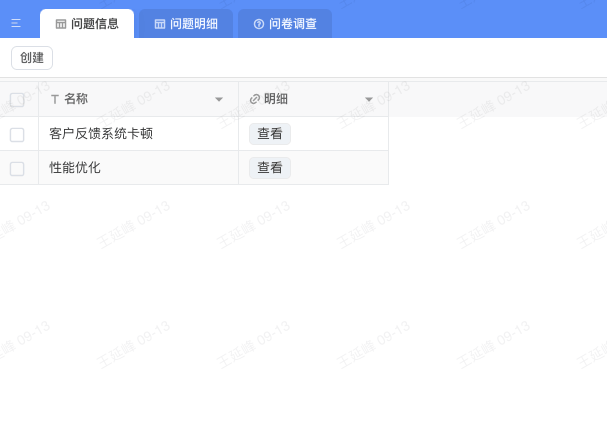Click the 明细 column header label
Screen dimensions: 607x422
tap(276, 99)
